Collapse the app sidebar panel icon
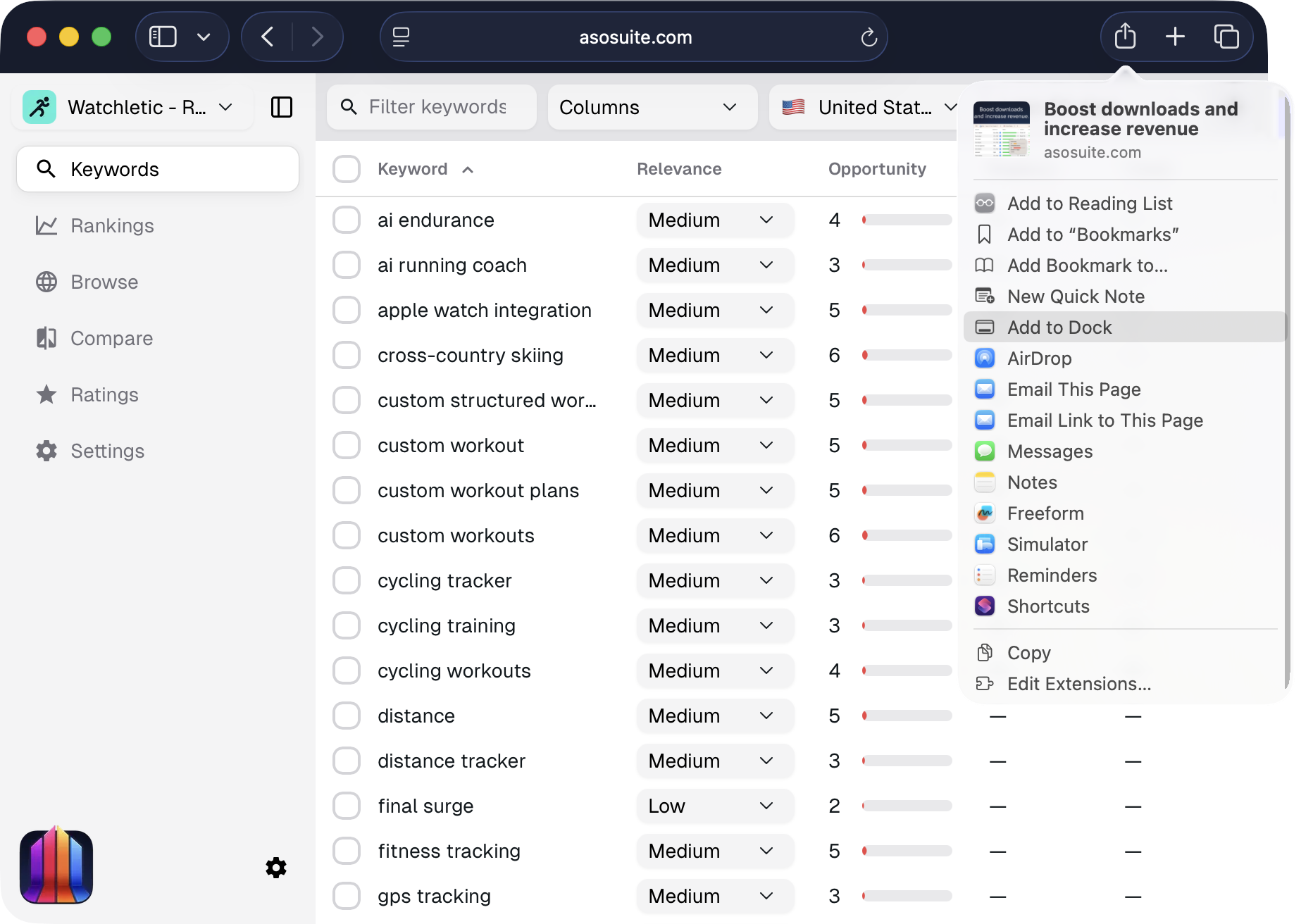 282,107
